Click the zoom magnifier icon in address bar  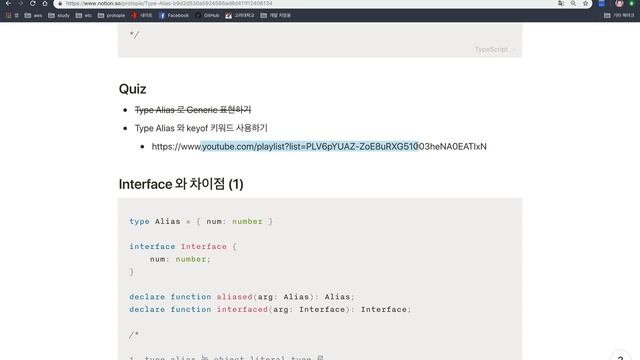573,3
